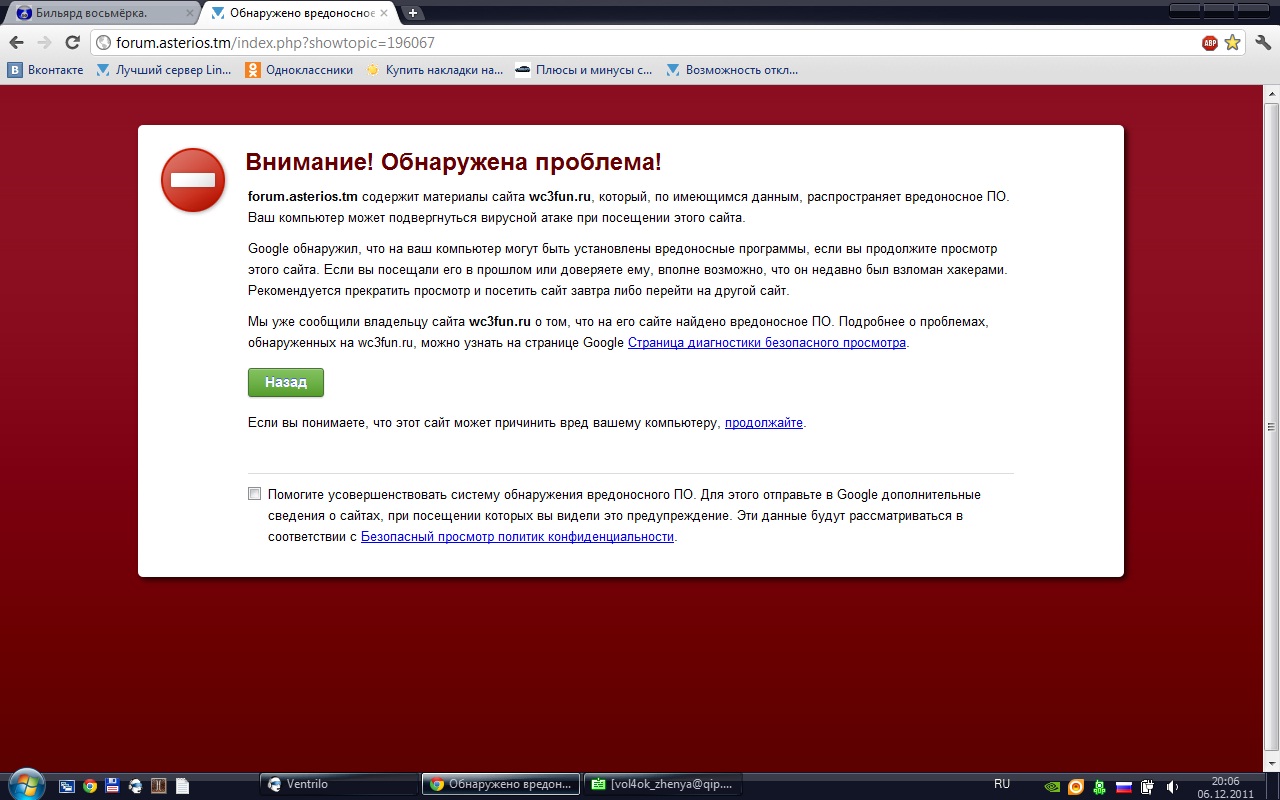Switch to Ventrilo taskbar window
The width and height of the screenshot is (1280, 800).
pos(339,785)
